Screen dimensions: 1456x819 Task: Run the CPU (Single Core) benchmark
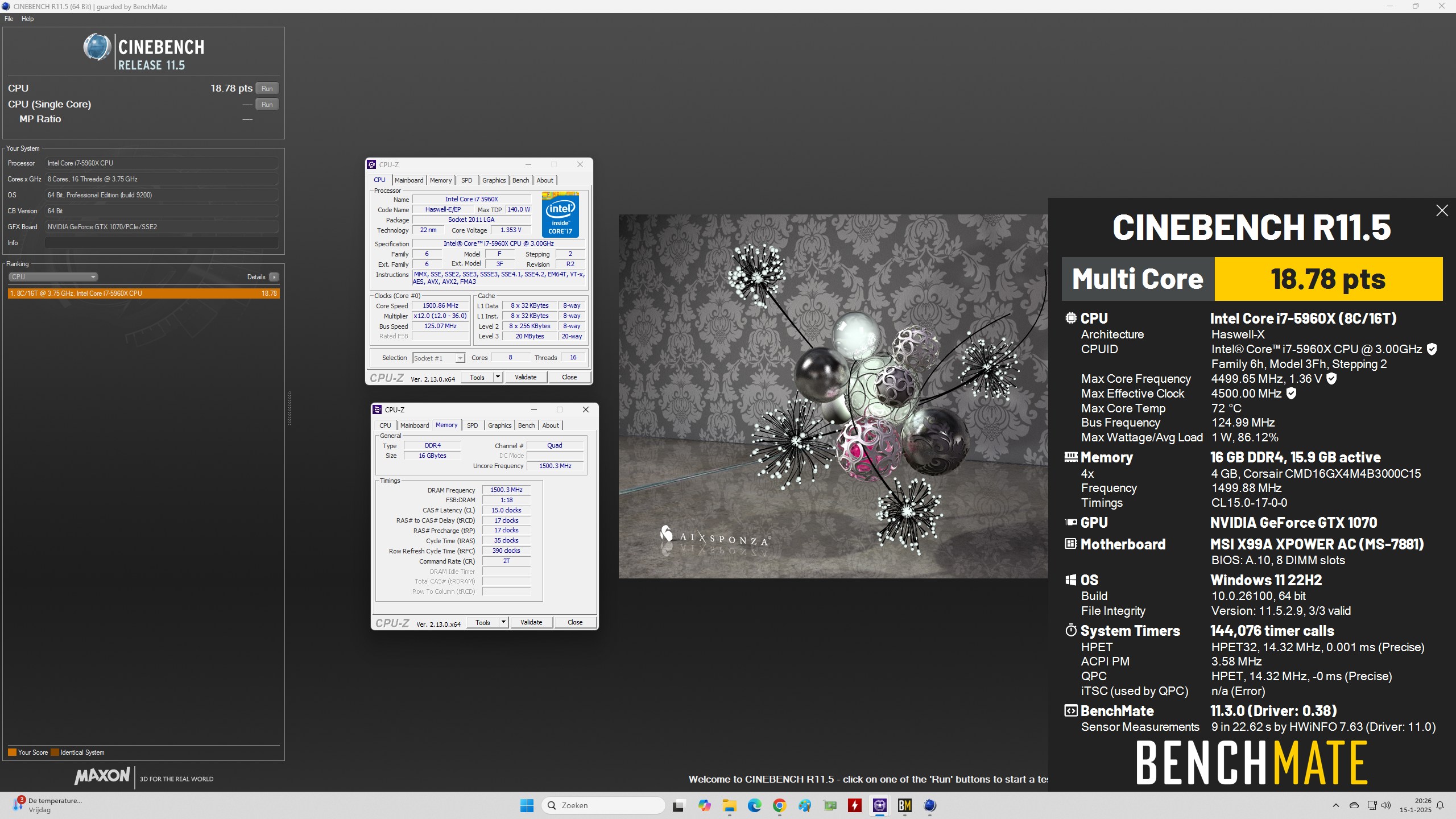[x=267, y=104]
